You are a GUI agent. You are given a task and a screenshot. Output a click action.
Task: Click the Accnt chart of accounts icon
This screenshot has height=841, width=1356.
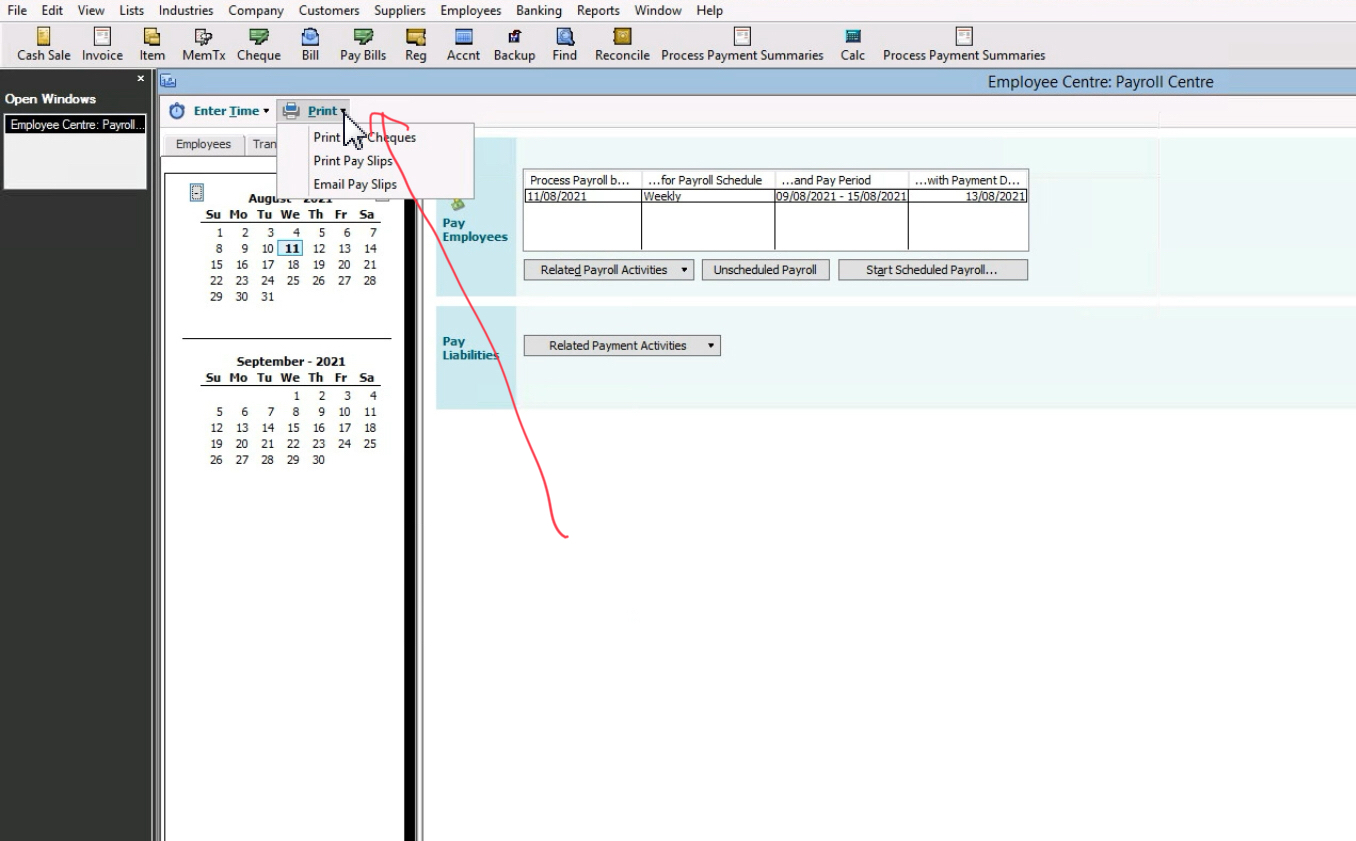tap(463, 45)
